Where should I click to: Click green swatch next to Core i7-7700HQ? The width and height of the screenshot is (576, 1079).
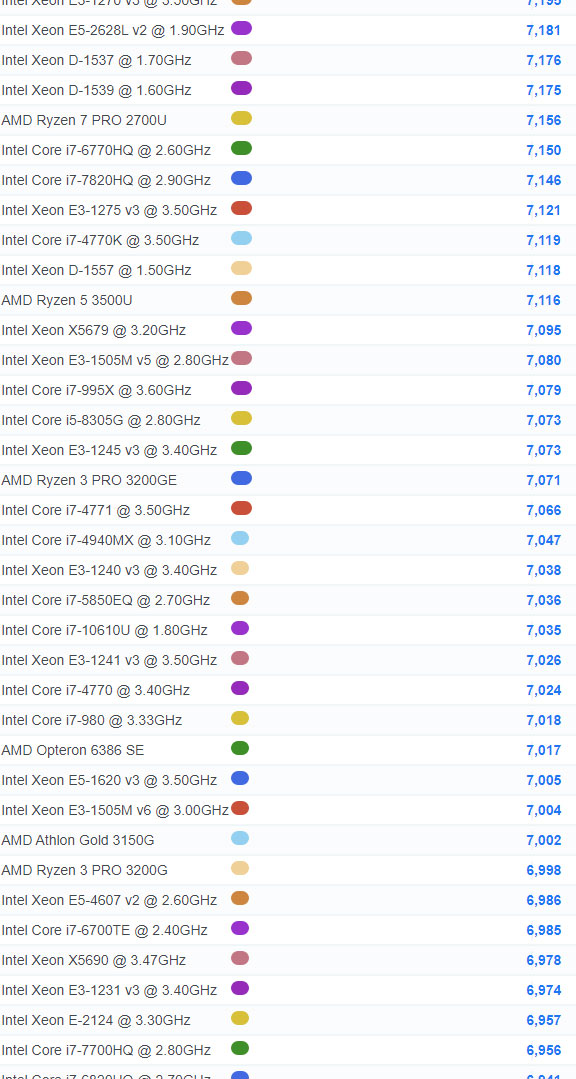click(240, 1048)
